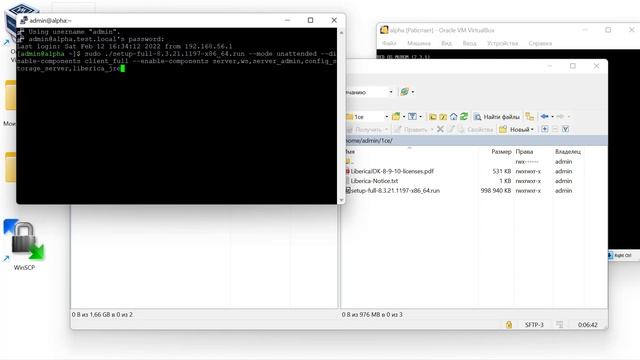Click the 0:06:42 session timer
The image size is (640, 360).
click(587, 325)
